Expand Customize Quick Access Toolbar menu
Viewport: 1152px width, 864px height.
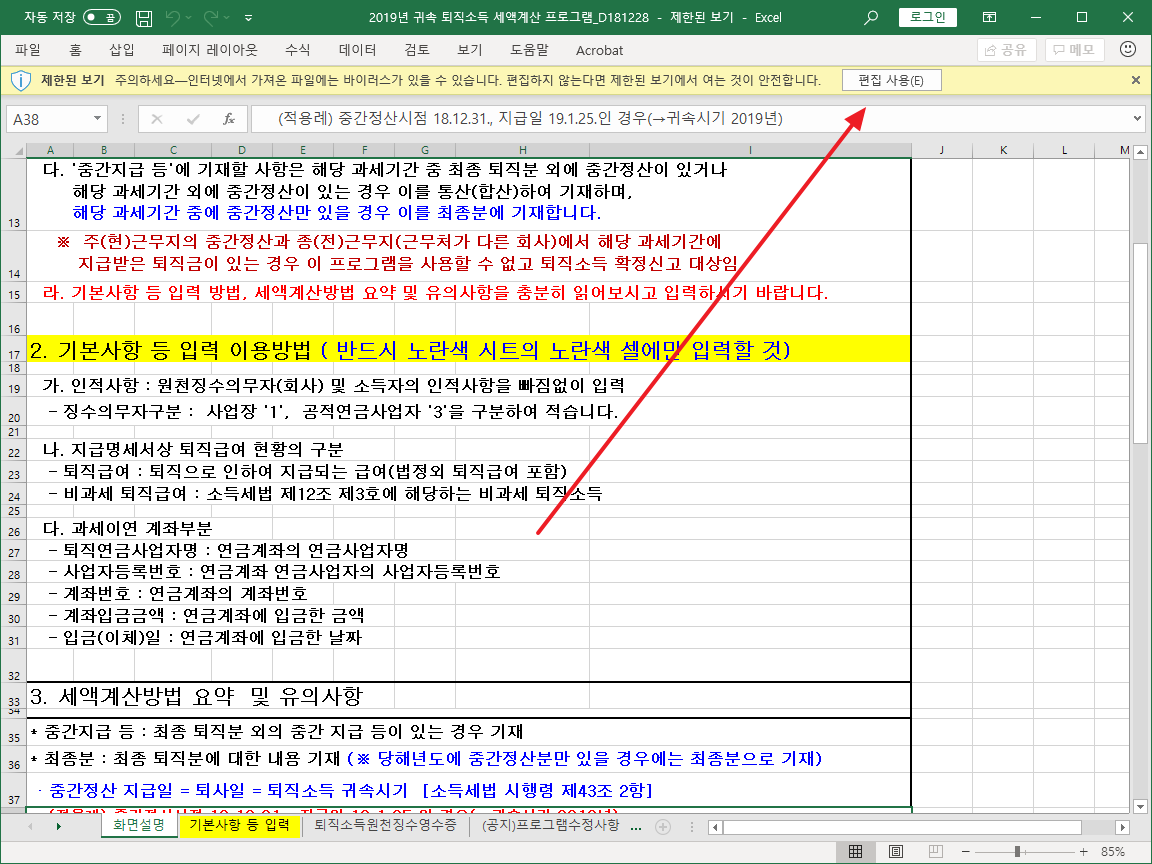tap(248, 18)
